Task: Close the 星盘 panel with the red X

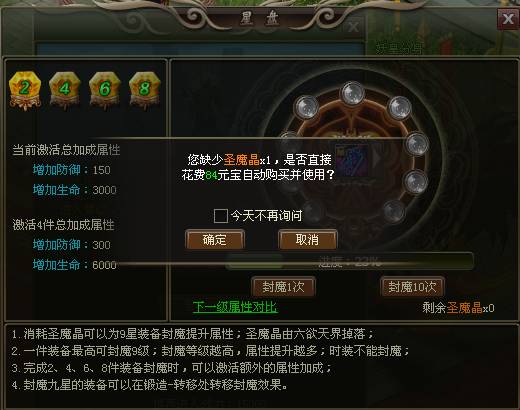Action: coord(508,19)
